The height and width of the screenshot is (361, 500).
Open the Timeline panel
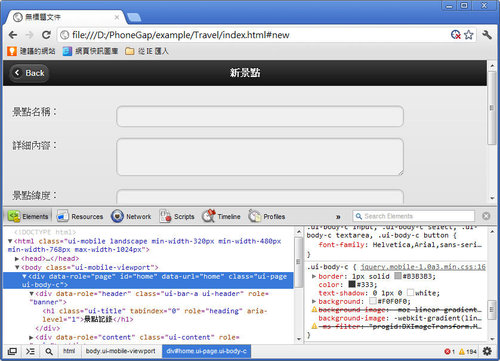pyautogui.click(x=221, y=217)
